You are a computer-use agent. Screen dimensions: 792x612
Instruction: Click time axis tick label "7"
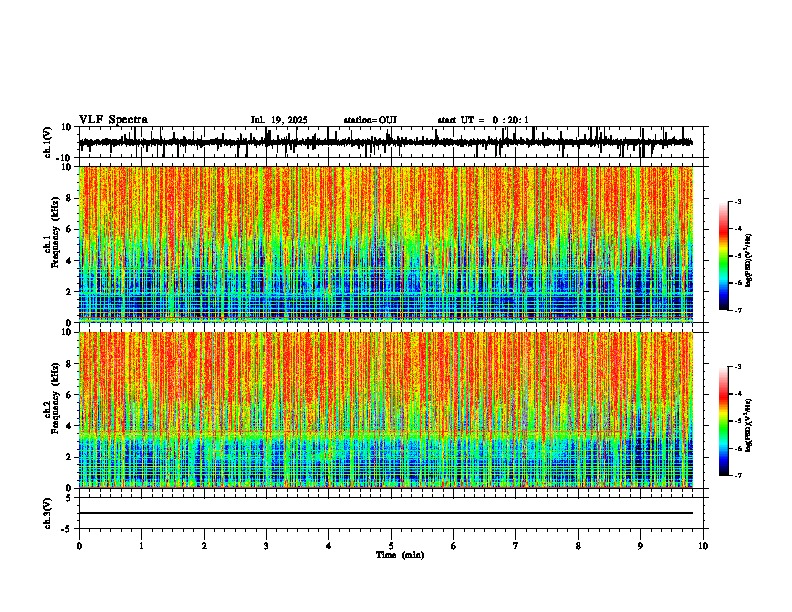516,546
